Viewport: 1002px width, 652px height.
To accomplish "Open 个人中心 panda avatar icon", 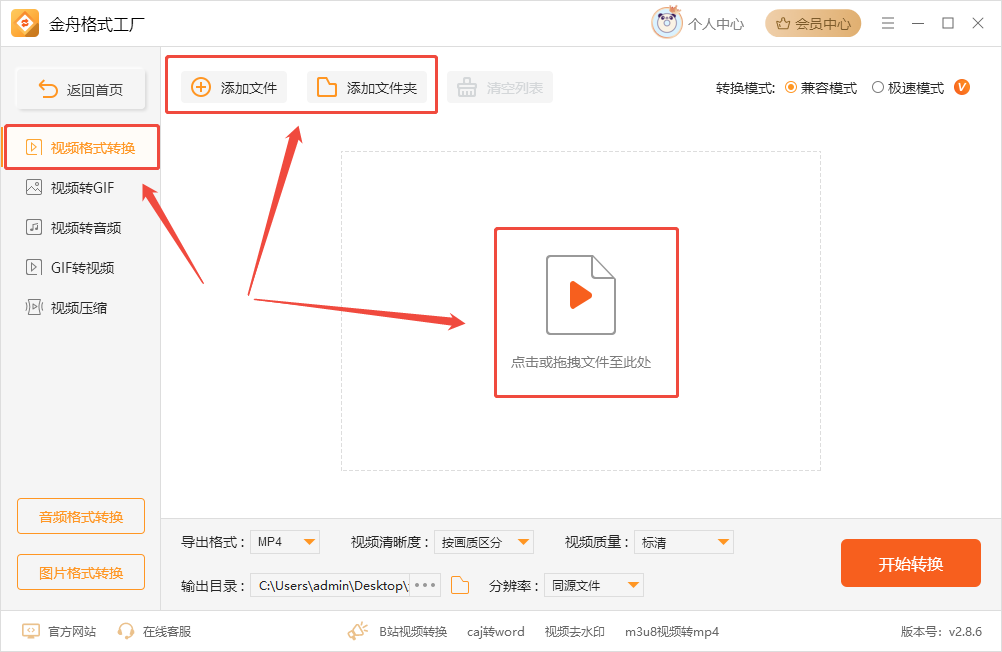I will (667, 23).
